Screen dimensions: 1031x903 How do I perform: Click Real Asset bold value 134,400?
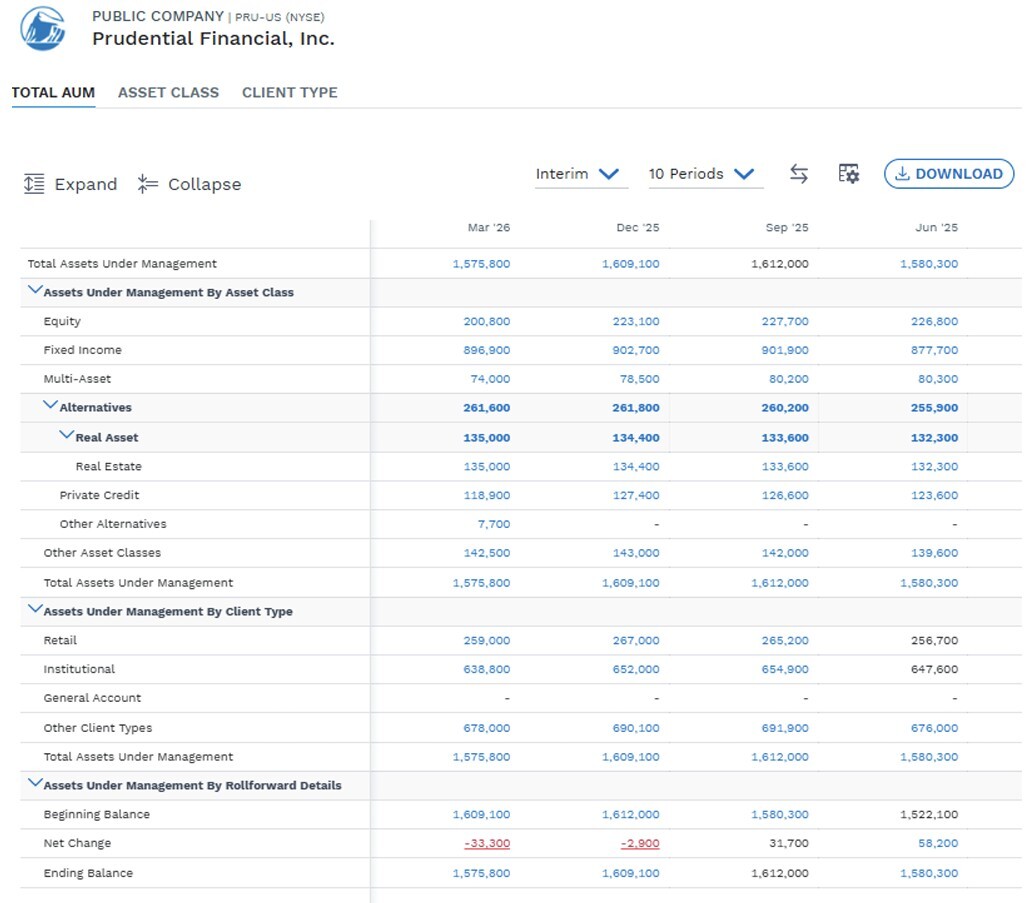tap(636, 438)
